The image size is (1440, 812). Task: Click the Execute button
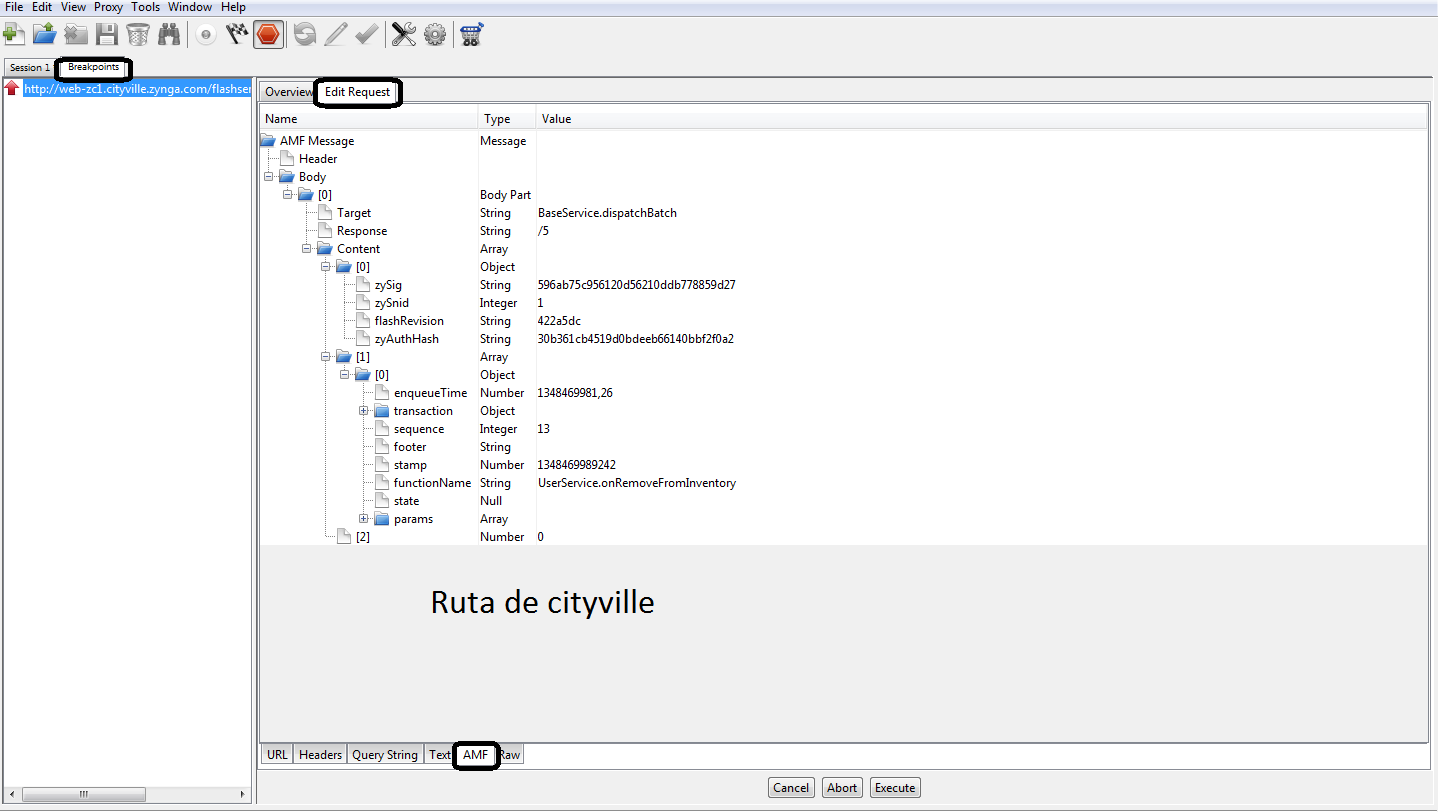[895, 788]
